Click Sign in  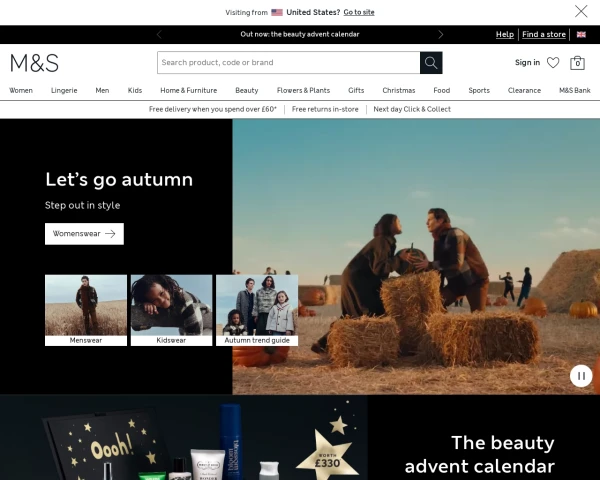[527, 62]
